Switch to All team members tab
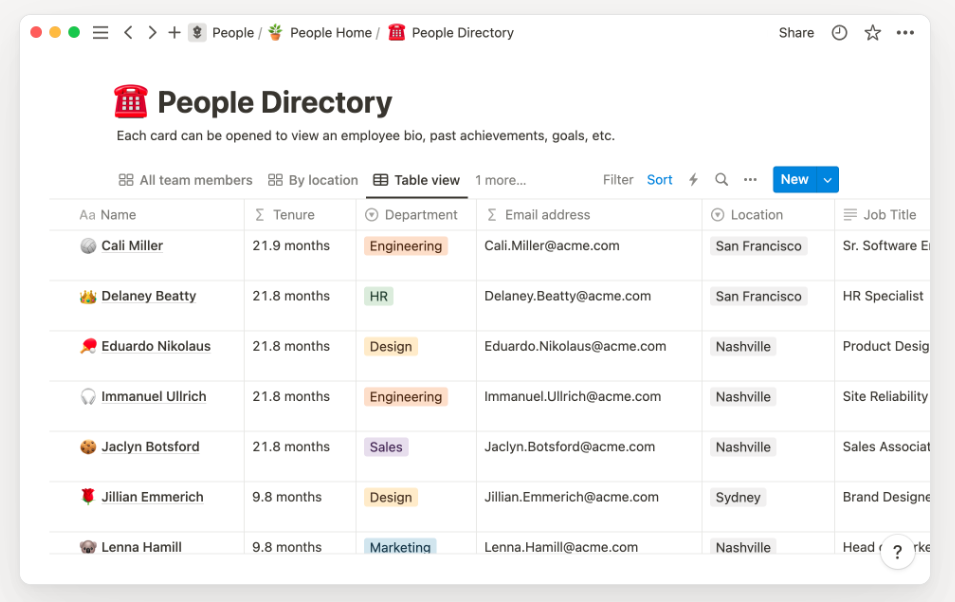 click(x=186, y=180)
